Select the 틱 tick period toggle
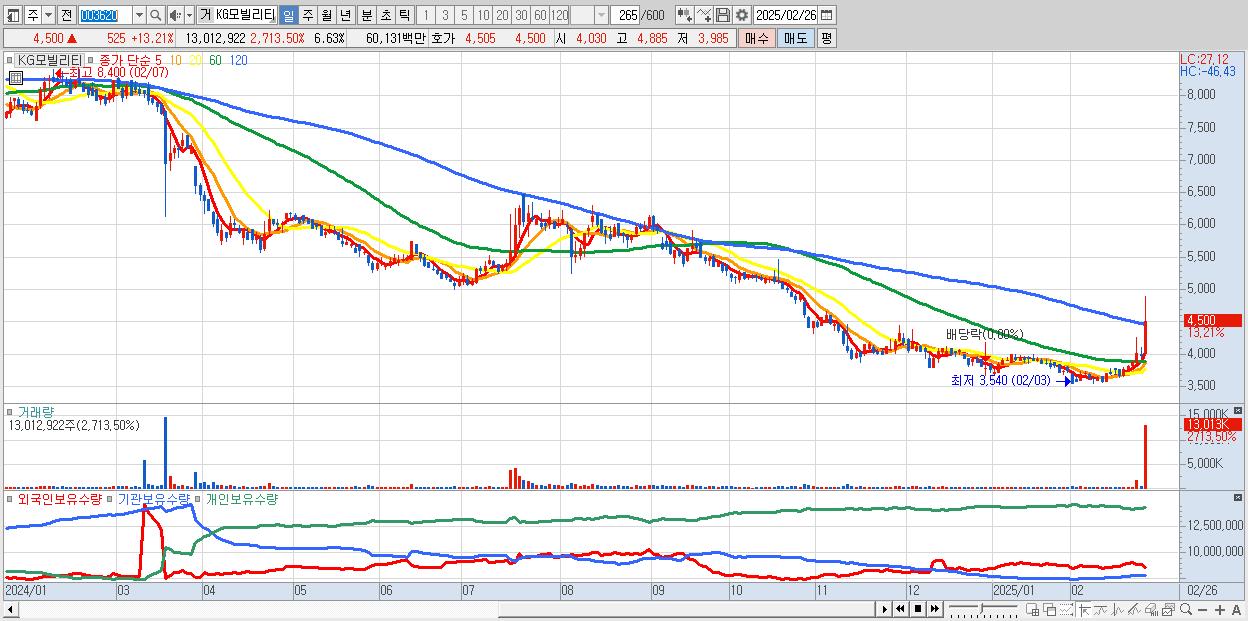 click(x=404, y=15)
